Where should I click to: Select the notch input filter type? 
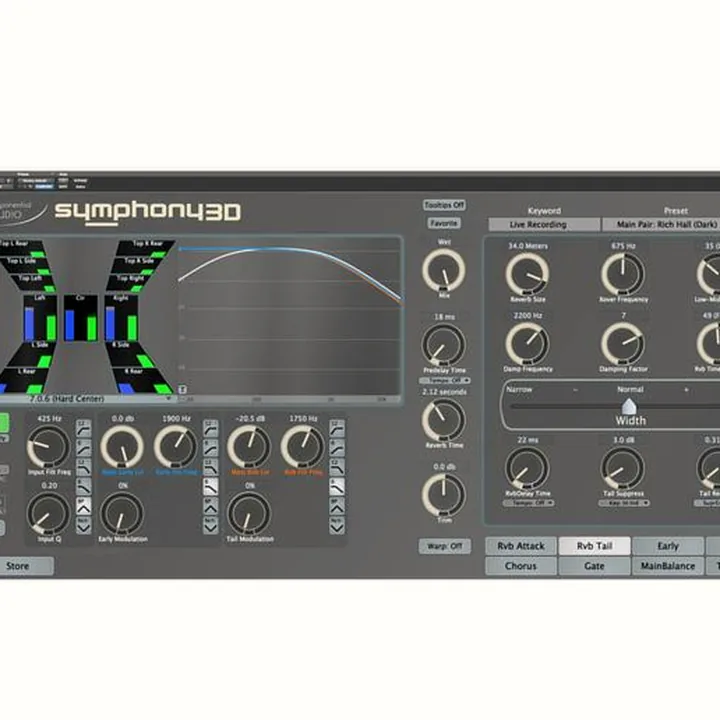[x=83, y=525]
